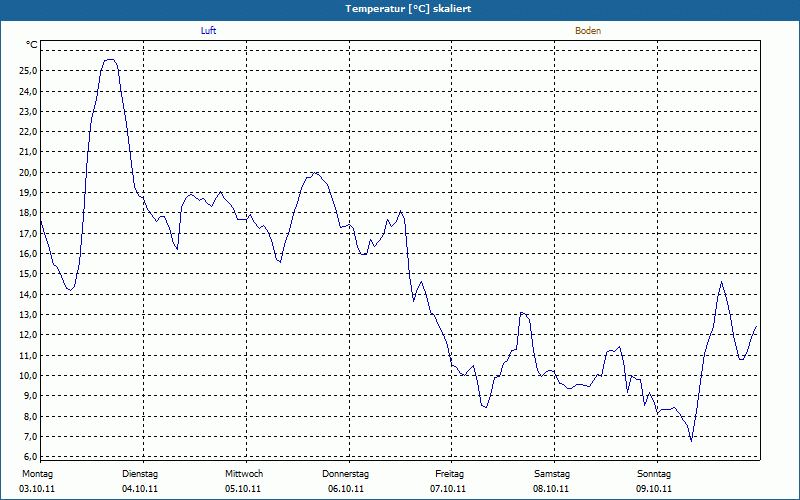800x500 pixels.
Task: Click the 06.10.11 date label
Action: [346, 489]
